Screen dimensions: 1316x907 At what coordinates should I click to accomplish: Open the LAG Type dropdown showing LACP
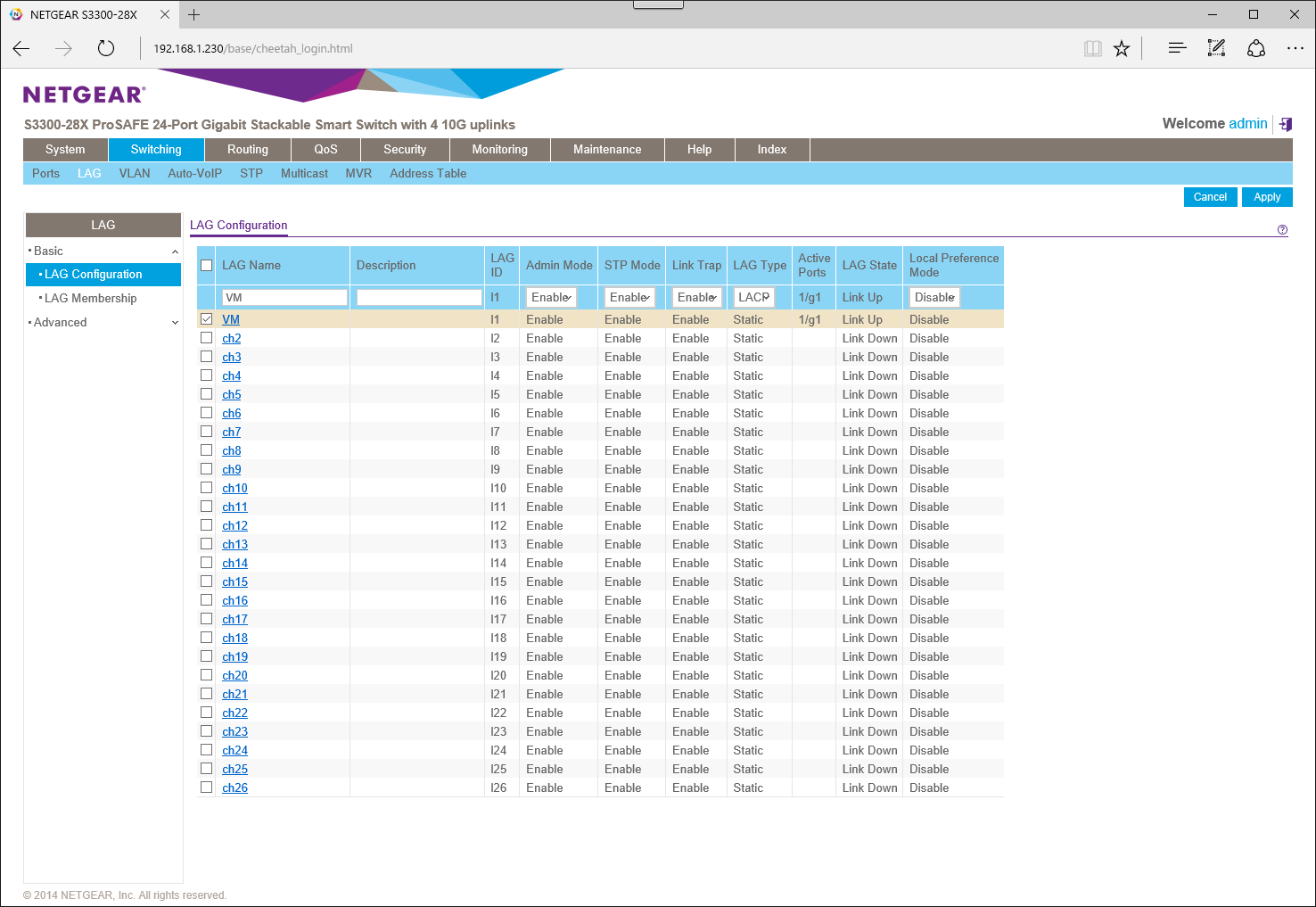[753, 297]
